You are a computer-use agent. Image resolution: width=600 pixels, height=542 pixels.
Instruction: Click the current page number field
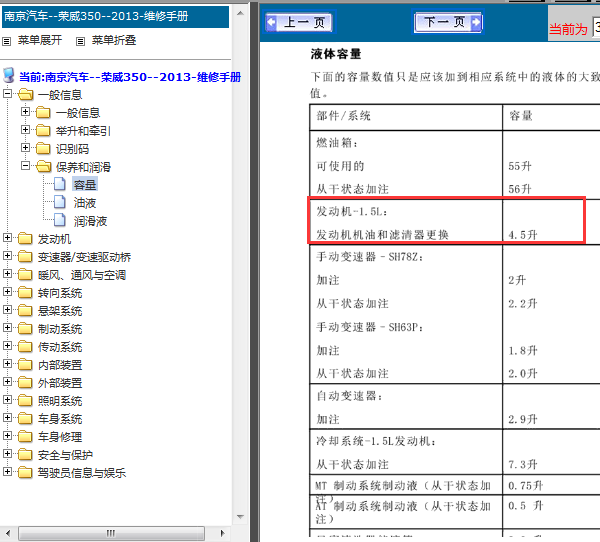(596, 28)
